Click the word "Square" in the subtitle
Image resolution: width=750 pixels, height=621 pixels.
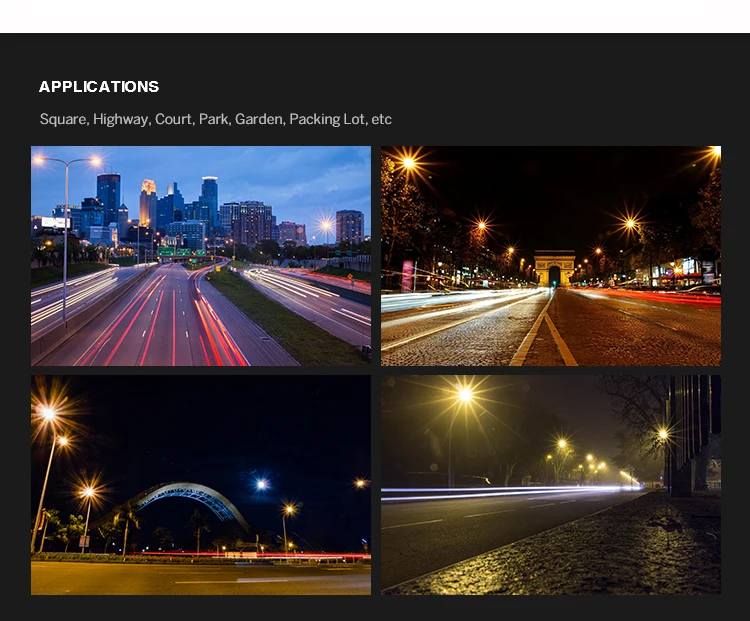click(x=63, y=119)
